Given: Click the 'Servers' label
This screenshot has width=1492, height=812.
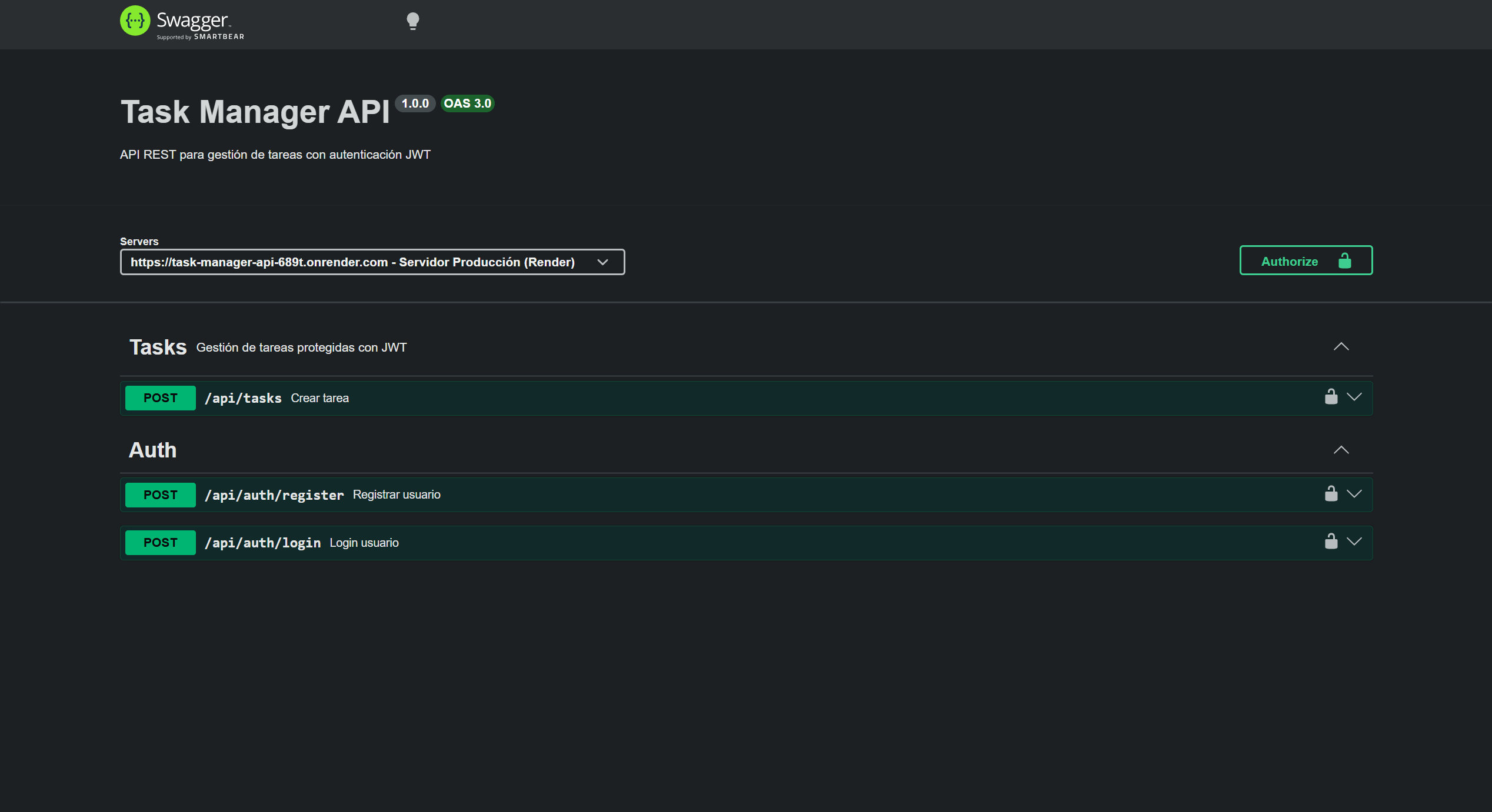Looking at the screenshot, I should click(139, 242).
